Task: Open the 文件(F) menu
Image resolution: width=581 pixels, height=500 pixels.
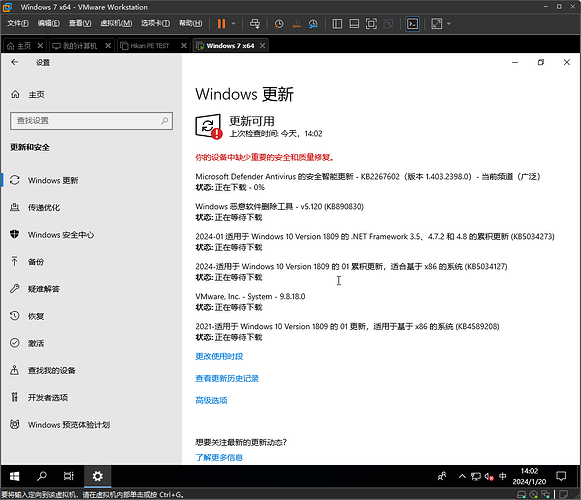Action: pyautogui.click(x=18, y=23)
